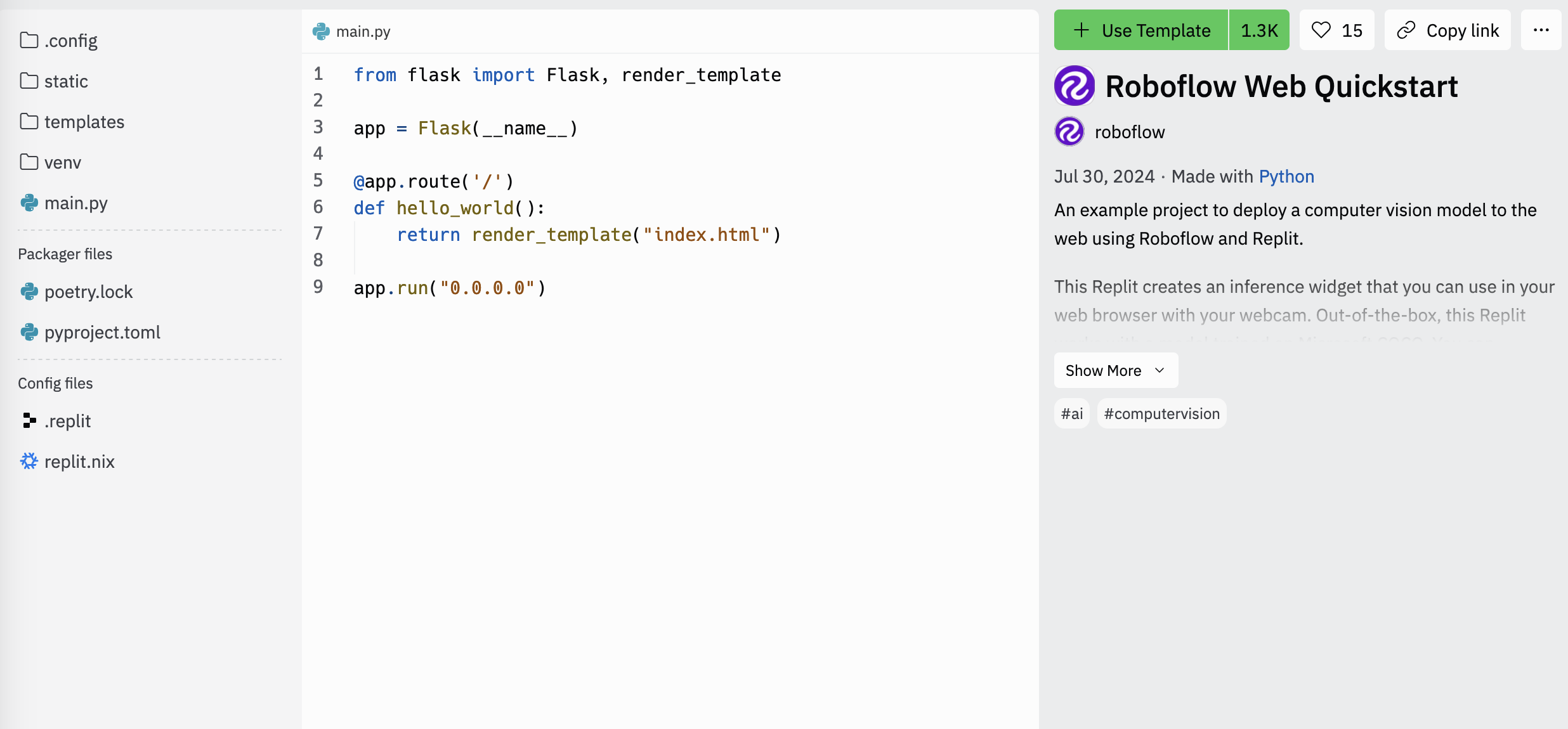Follow the Python language link

tap(1286, 176)
